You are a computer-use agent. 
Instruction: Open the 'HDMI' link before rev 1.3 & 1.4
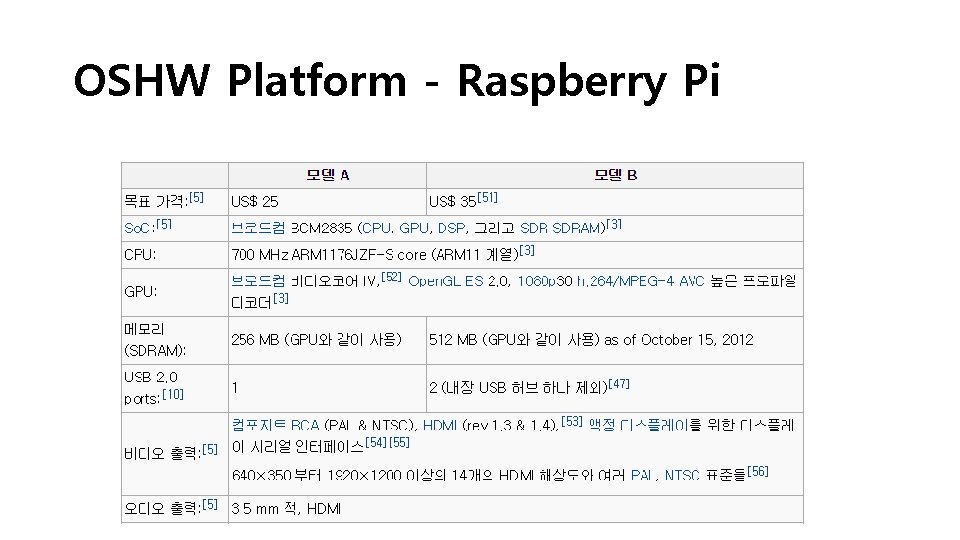pos(440,425)
